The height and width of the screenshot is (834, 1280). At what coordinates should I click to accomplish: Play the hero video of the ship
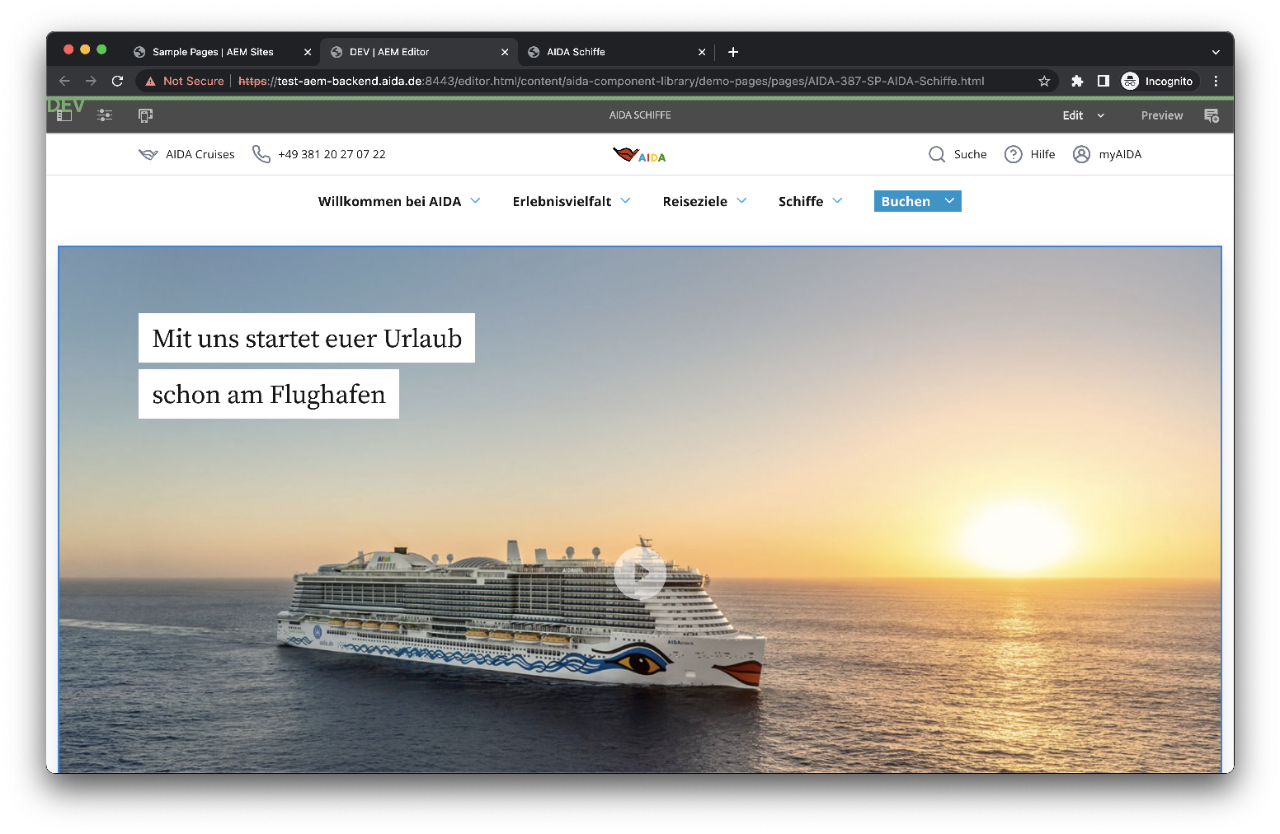pyautogui.click(x=640, y=573)
